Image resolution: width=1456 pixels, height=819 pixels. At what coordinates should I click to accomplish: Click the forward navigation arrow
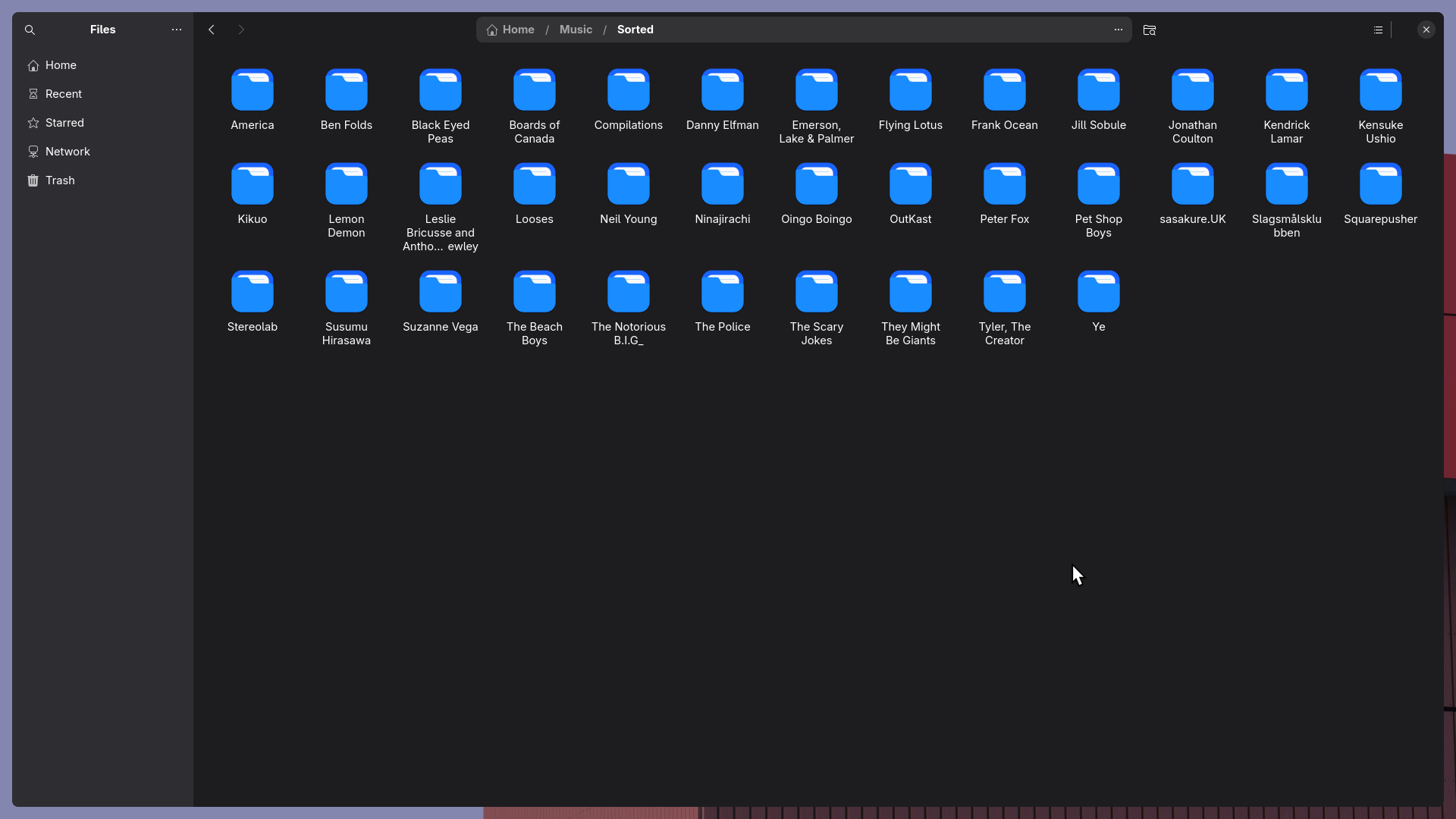pyautogui.click(x=241, y=30)
